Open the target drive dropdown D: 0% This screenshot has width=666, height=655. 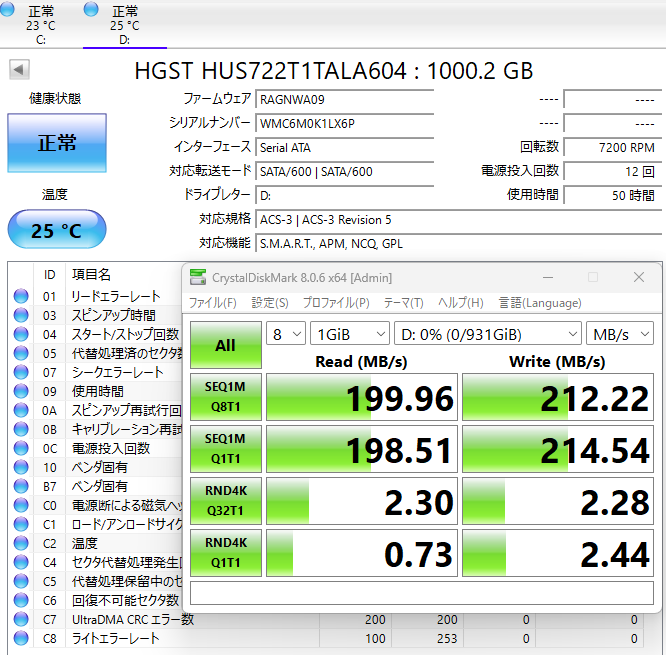pyautogui.click(x=488, y=334)
